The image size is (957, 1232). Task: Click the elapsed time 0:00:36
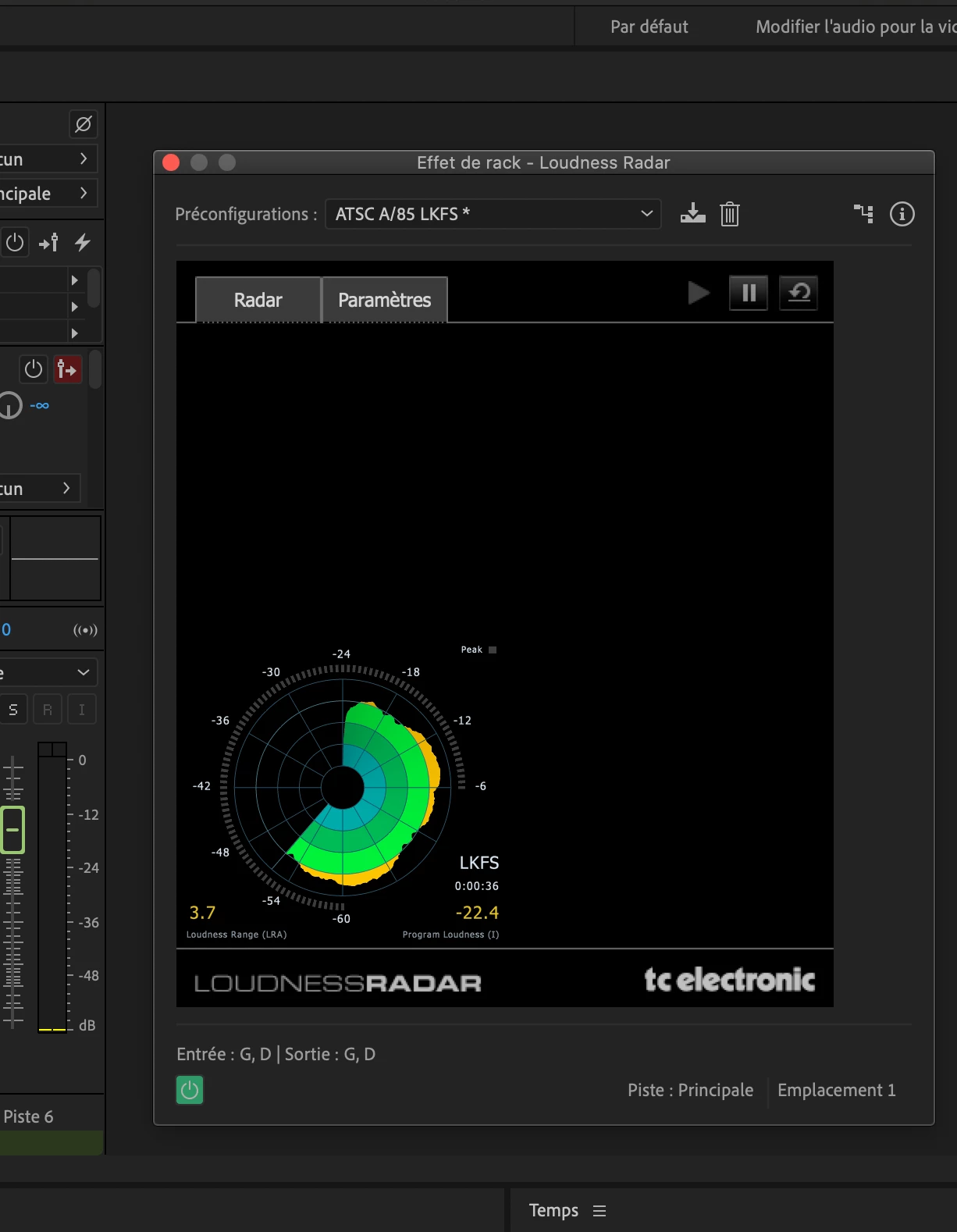(477, 886)
